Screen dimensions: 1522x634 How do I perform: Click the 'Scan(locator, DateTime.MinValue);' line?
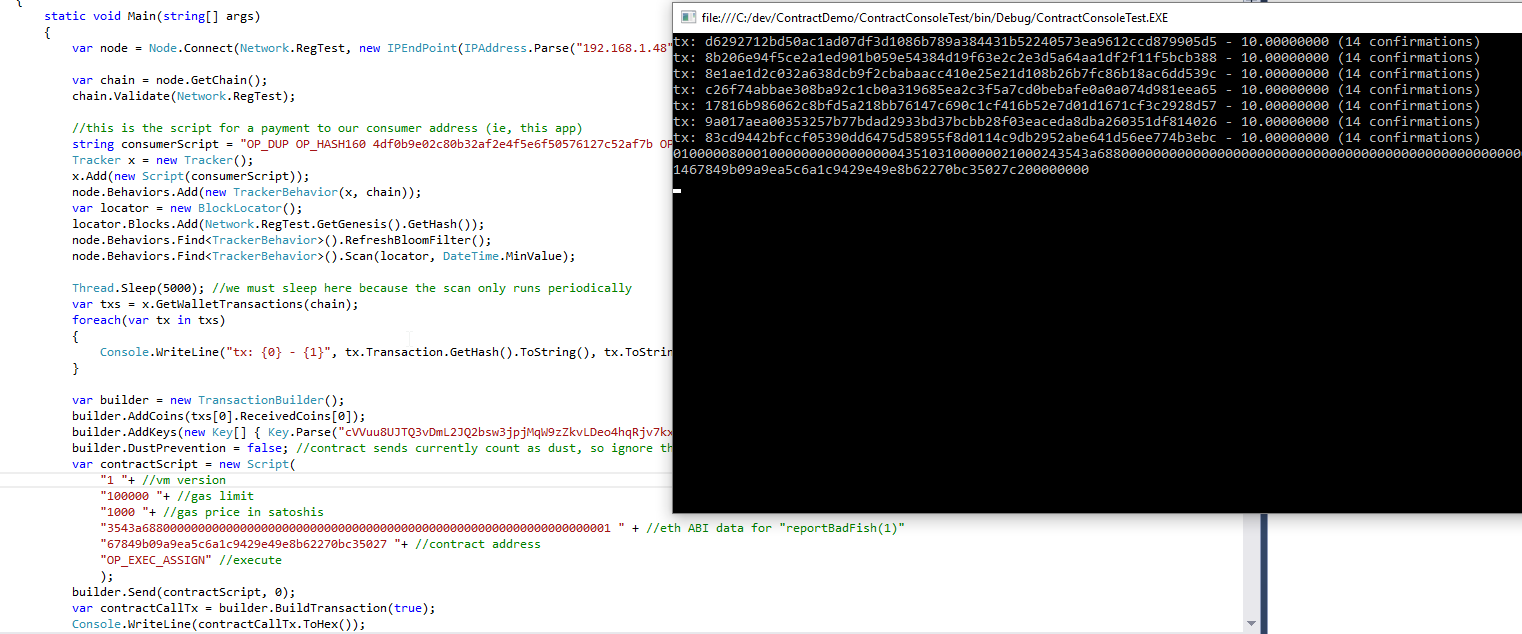[324, 256]
